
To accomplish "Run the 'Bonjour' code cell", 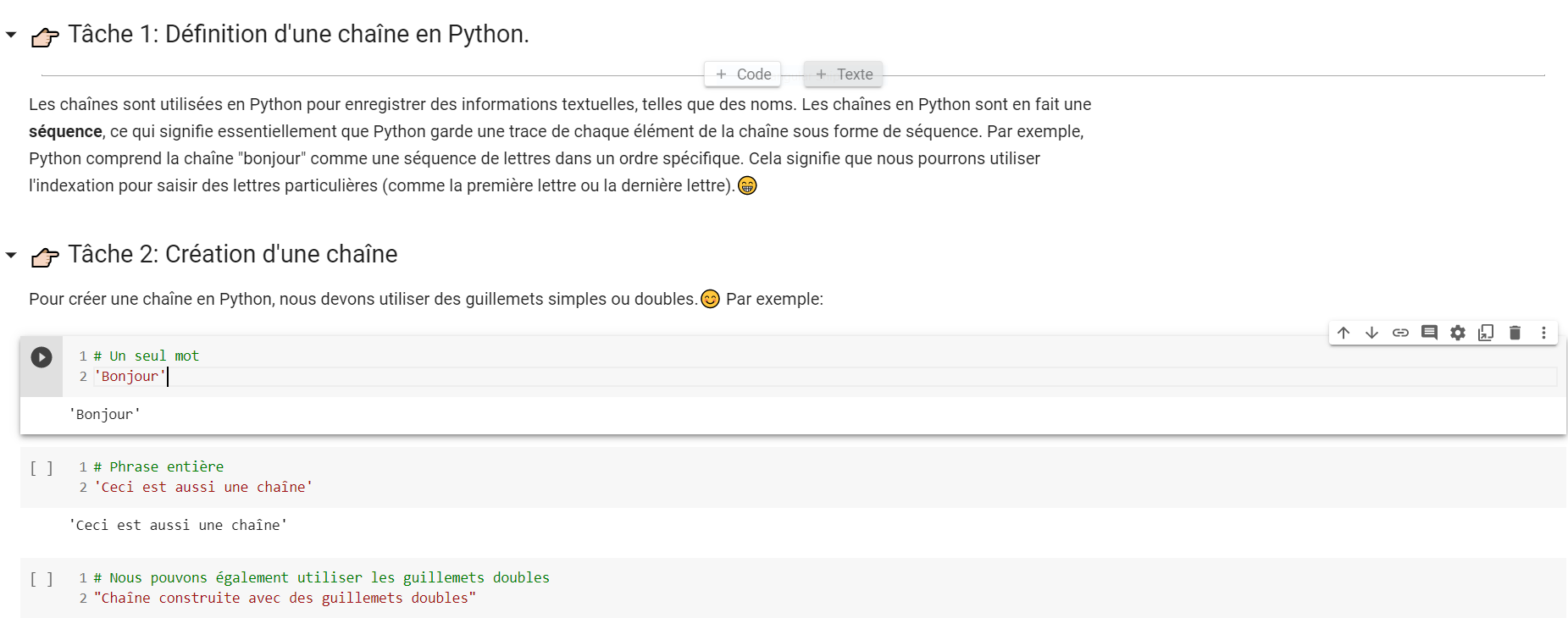I will 42,357.
